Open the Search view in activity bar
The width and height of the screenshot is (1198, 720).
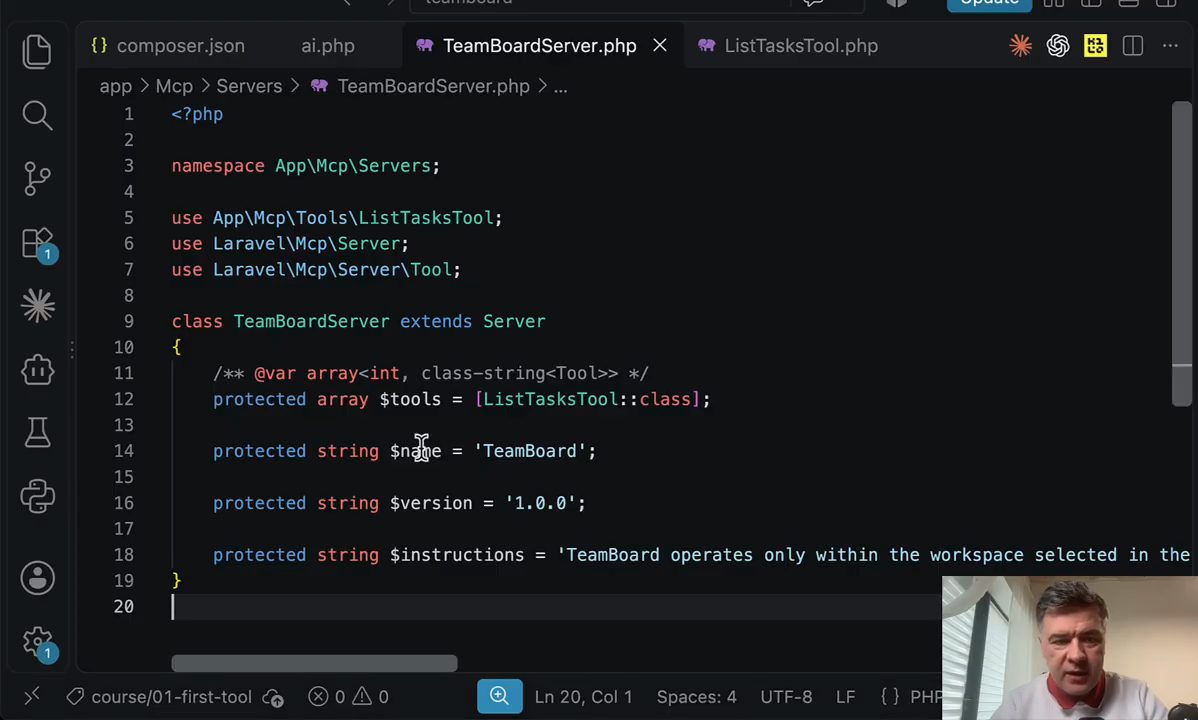coord(37,115)
